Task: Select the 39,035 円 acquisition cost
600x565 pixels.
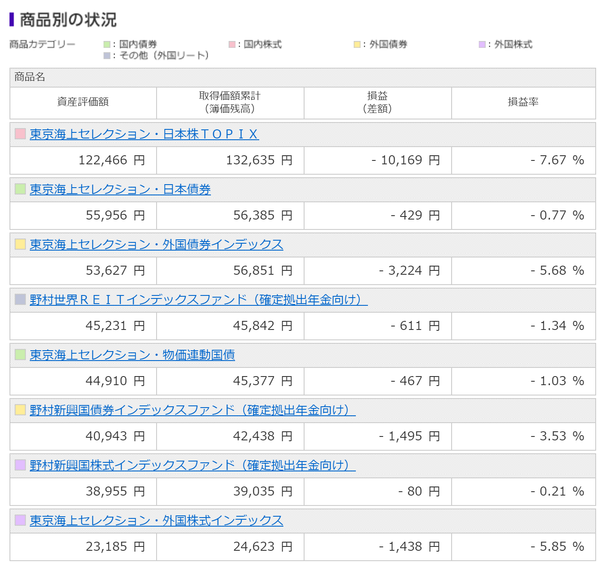Action: (x=263, y=492)
